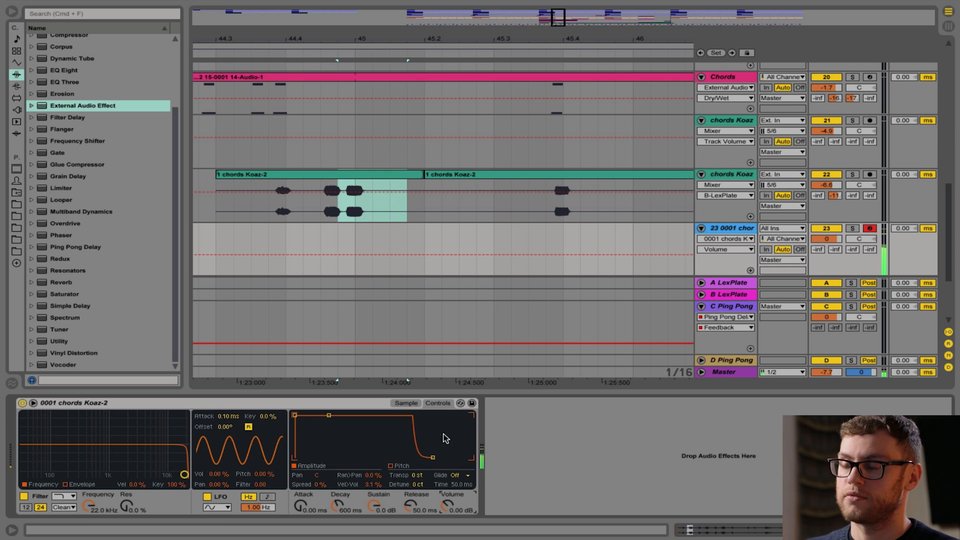Expand the External Audio Effect item
The height and width of the screenshot is (540, 960).
31,105
